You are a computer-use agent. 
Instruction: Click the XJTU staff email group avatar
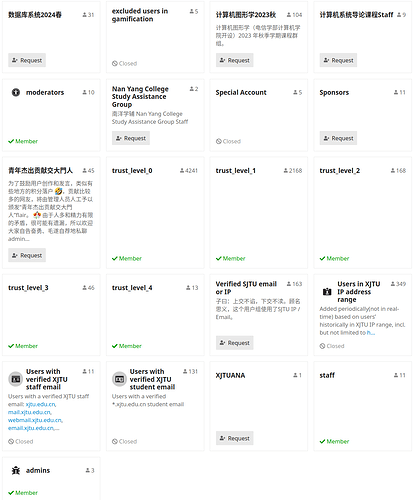click(x=15, y=379)
